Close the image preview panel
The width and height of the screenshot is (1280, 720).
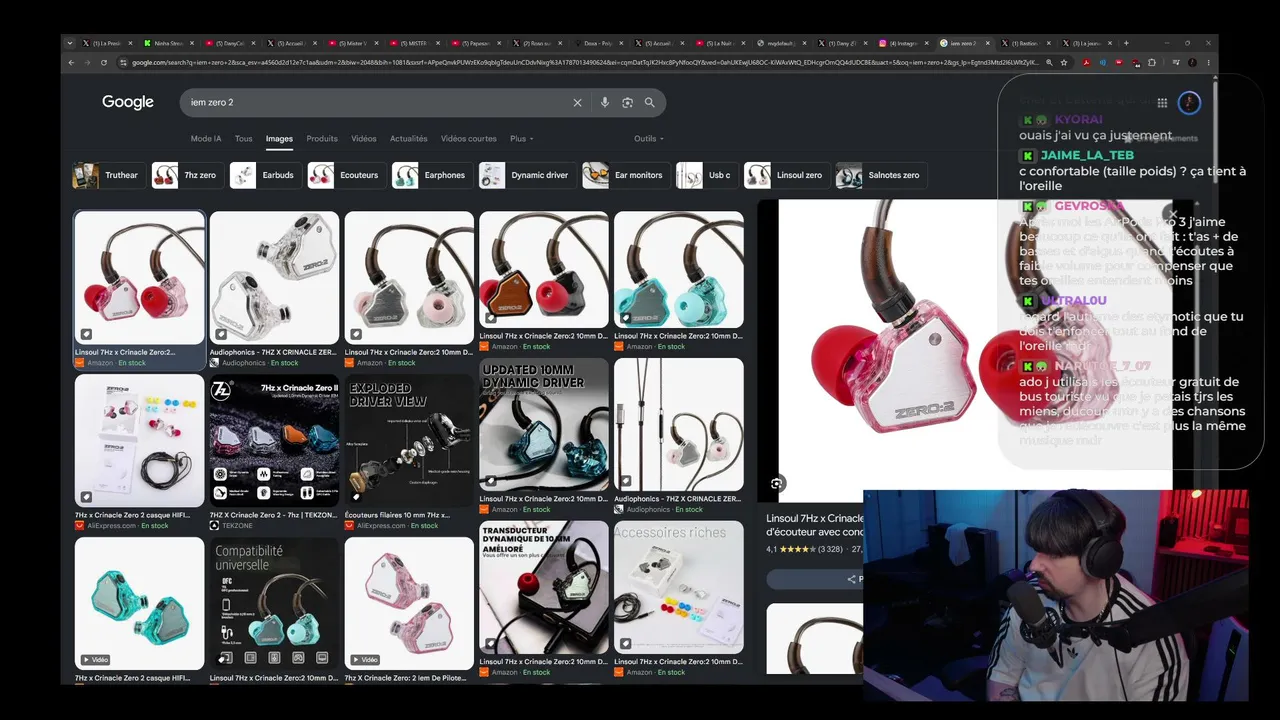(1172, 214)
